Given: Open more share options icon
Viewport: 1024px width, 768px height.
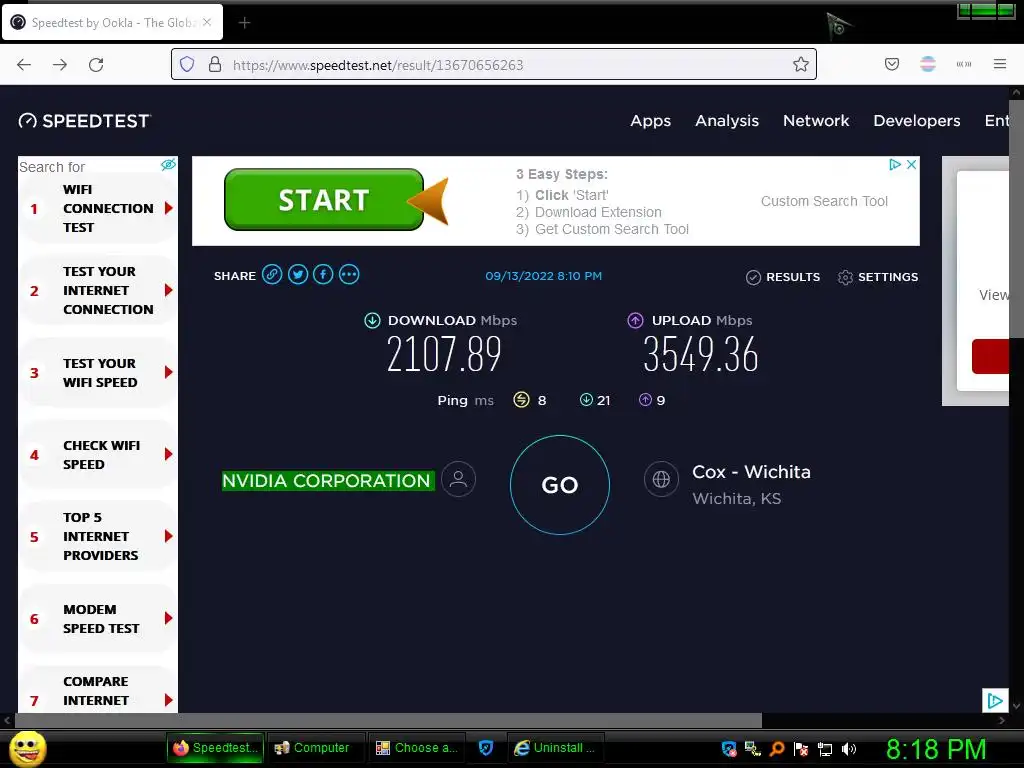Looking at the screenshot, I should pos(349,275).
